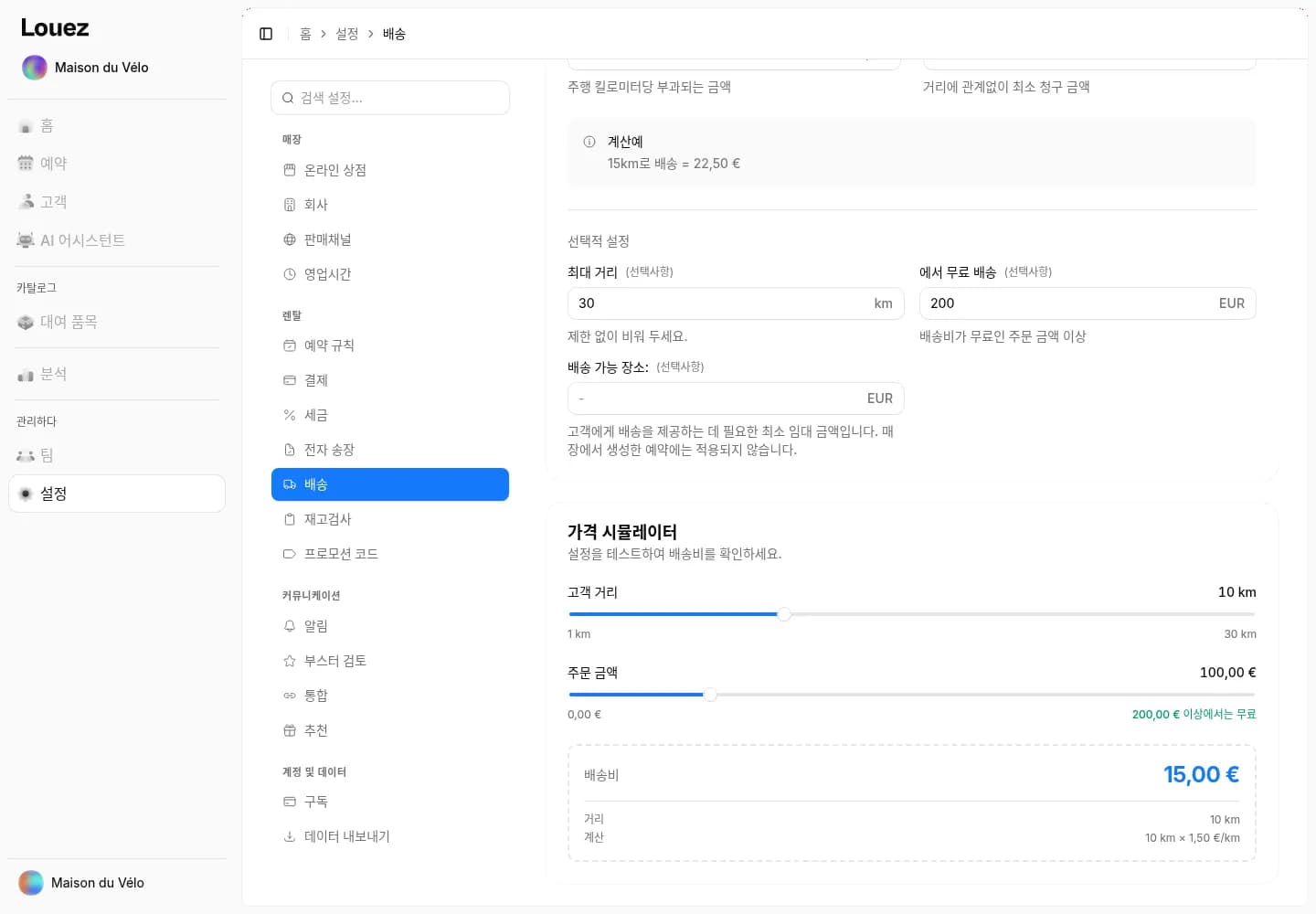Open 데이터 내보내기 download icon
This screenshot has width=1316, height=914.
pos(290,836)
